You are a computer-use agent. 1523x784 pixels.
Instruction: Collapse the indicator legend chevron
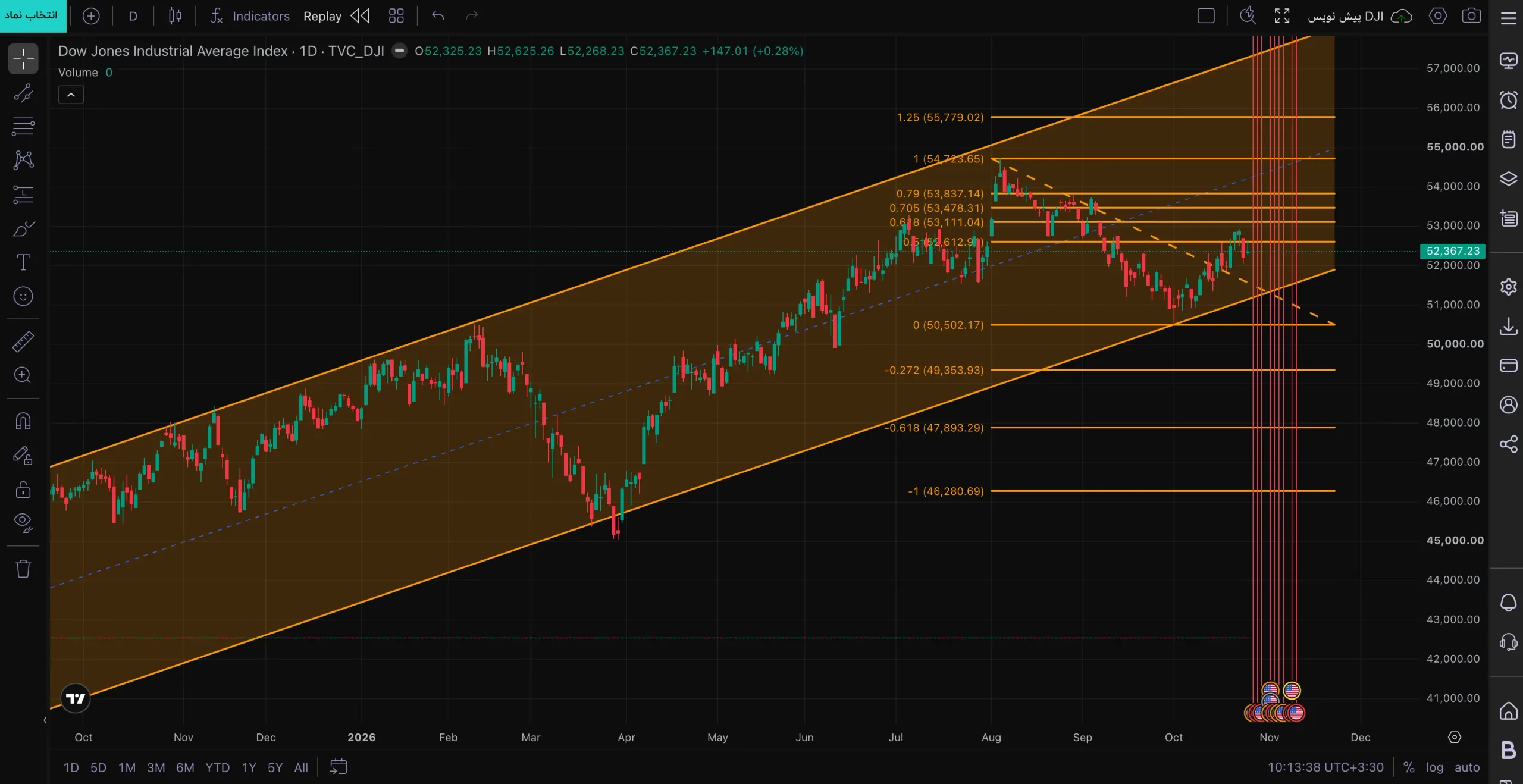click(71, 95)
